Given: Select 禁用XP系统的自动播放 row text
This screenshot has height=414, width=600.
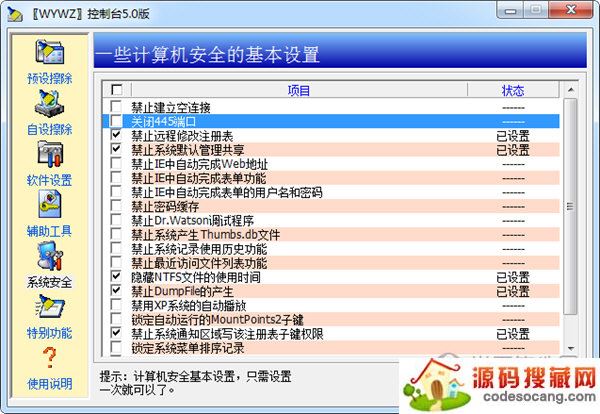Looking at the screenshot, I should [x=189, y=306].
